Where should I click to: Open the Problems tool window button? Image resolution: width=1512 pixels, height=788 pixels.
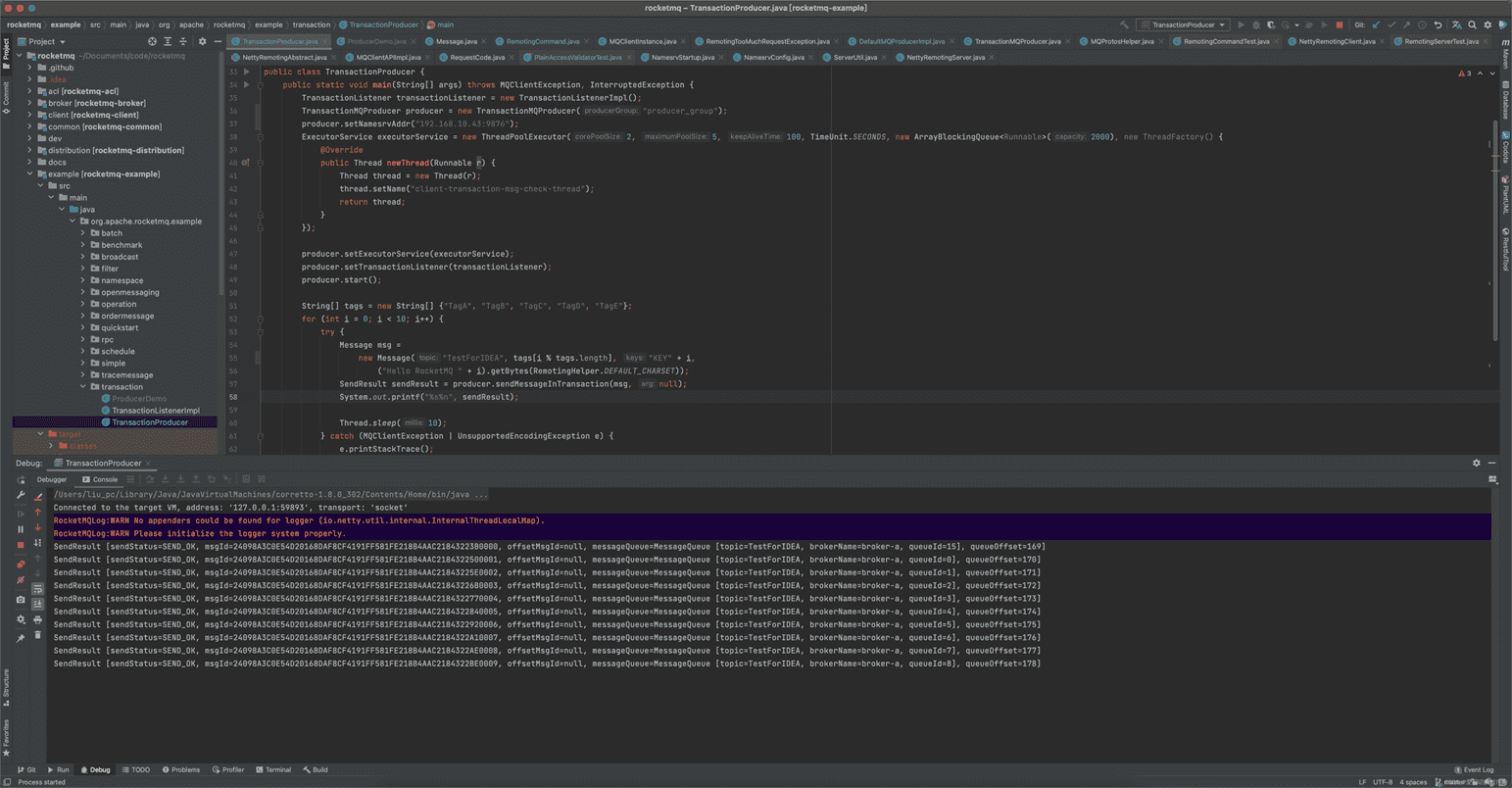click(x=181, y=769)
